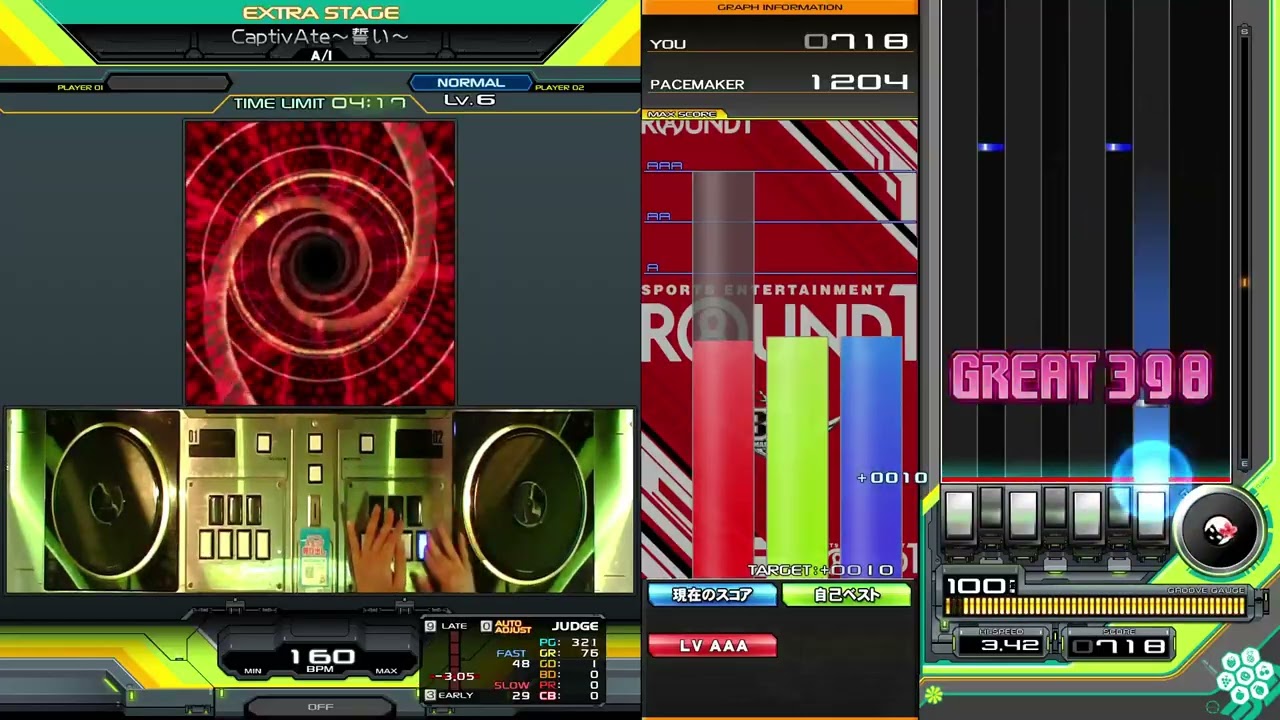The image size is (1280, 720).
Task: Select the 自己ベスト tab
Action: click(x=847, y=595)
